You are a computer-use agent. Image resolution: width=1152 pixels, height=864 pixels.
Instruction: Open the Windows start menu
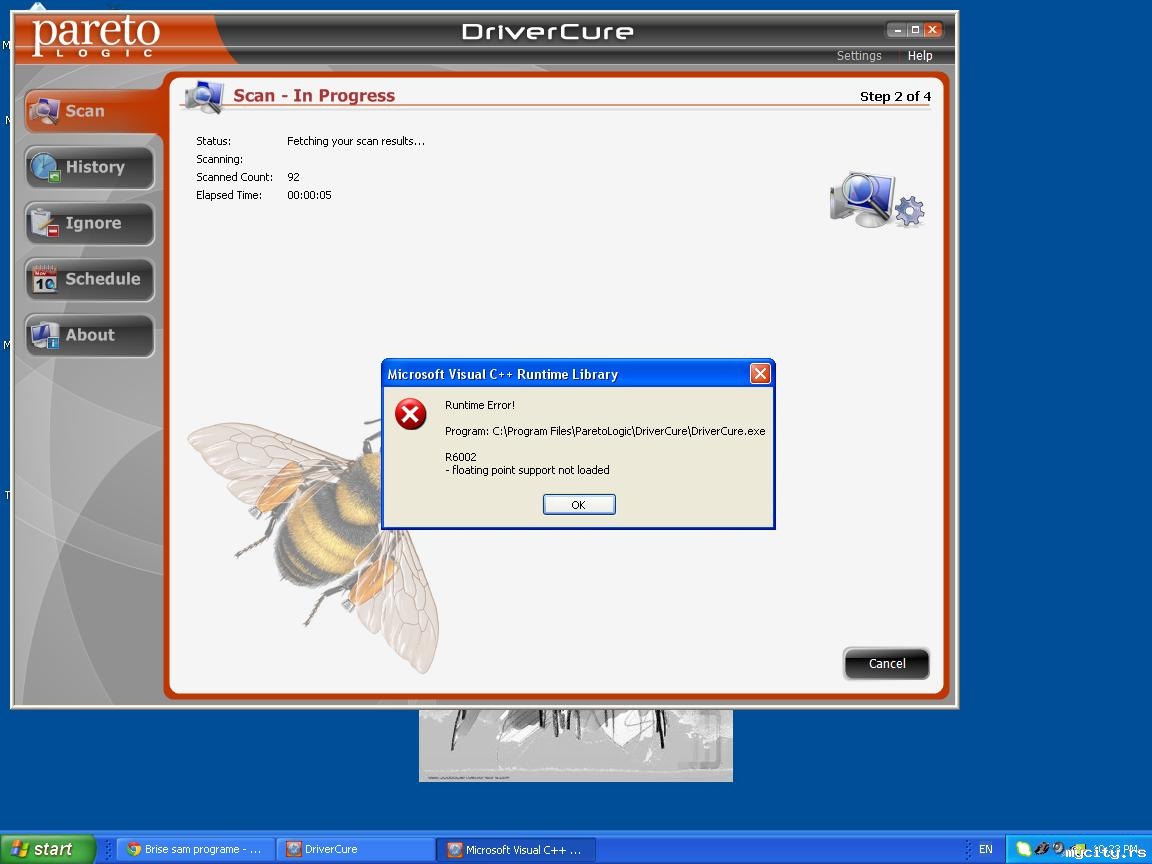[x=48, y=849]
